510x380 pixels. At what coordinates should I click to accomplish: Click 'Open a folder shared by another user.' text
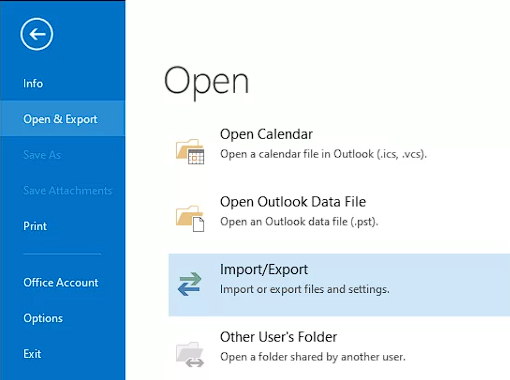pos(313,357)
